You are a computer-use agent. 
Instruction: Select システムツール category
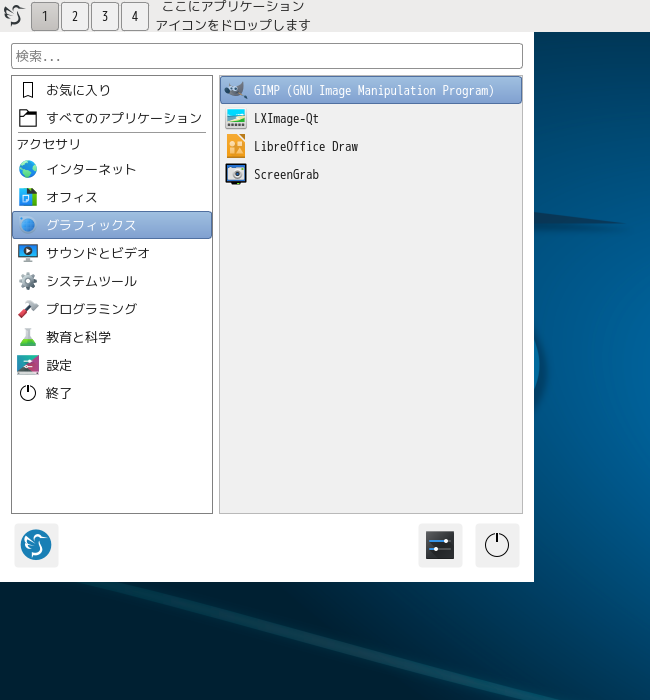coord(112,281)
